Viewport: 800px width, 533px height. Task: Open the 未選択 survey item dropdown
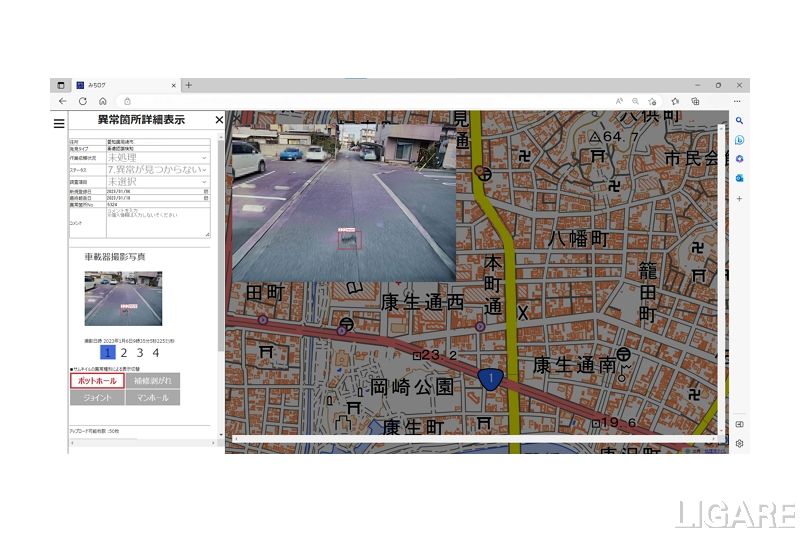pos(157,183)
